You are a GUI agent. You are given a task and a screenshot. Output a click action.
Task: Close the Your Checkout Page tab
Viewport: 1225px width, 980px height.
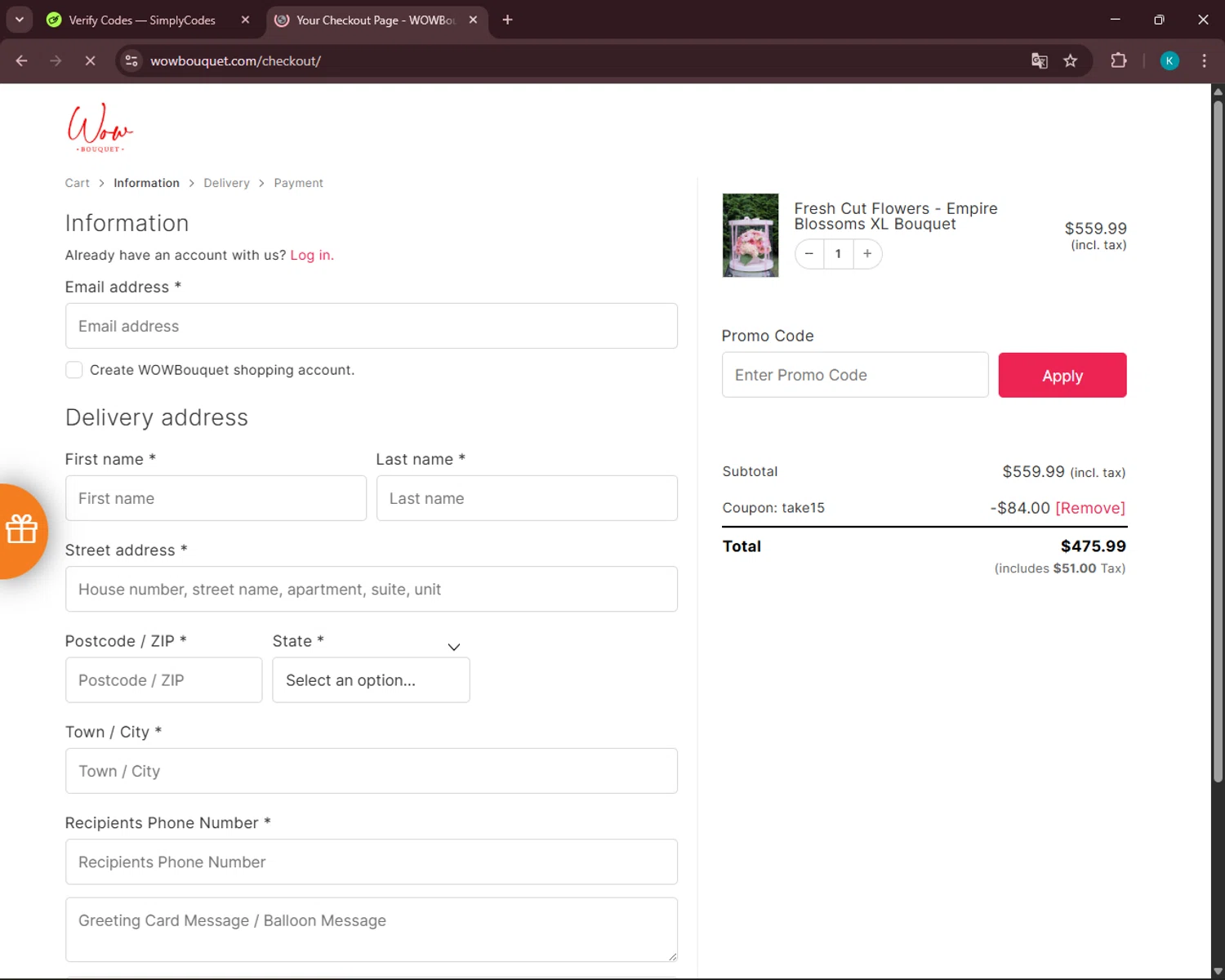click(x=473, y=20)
